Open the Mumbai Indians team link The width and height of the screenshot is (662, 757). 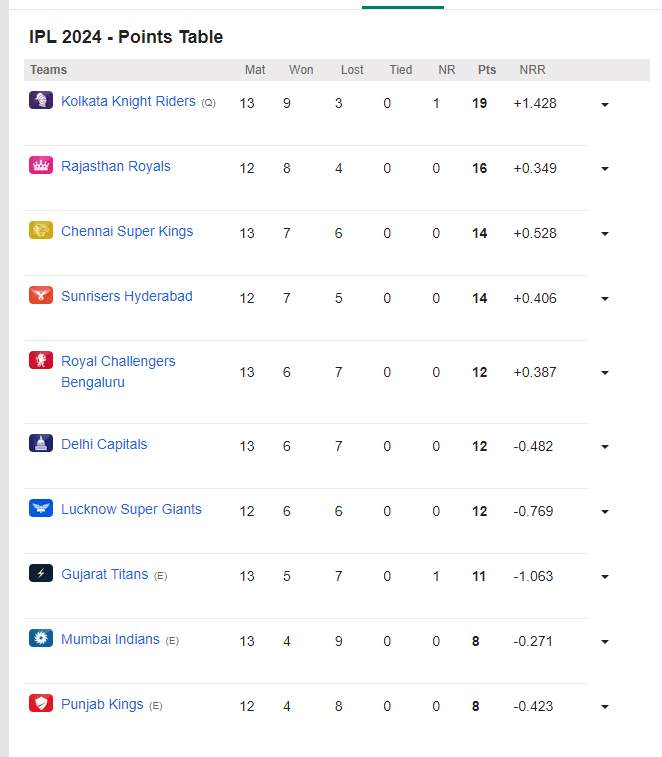[x=110, y=639]
